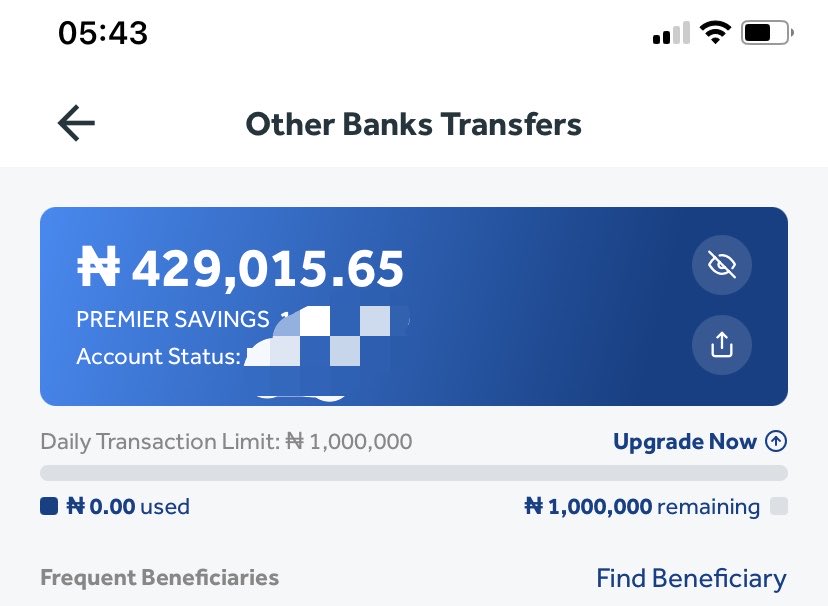The image size is (828, 606).
Task: Select the Premier Savings account card
Action: pyautogui.click(x=414, y=307)
